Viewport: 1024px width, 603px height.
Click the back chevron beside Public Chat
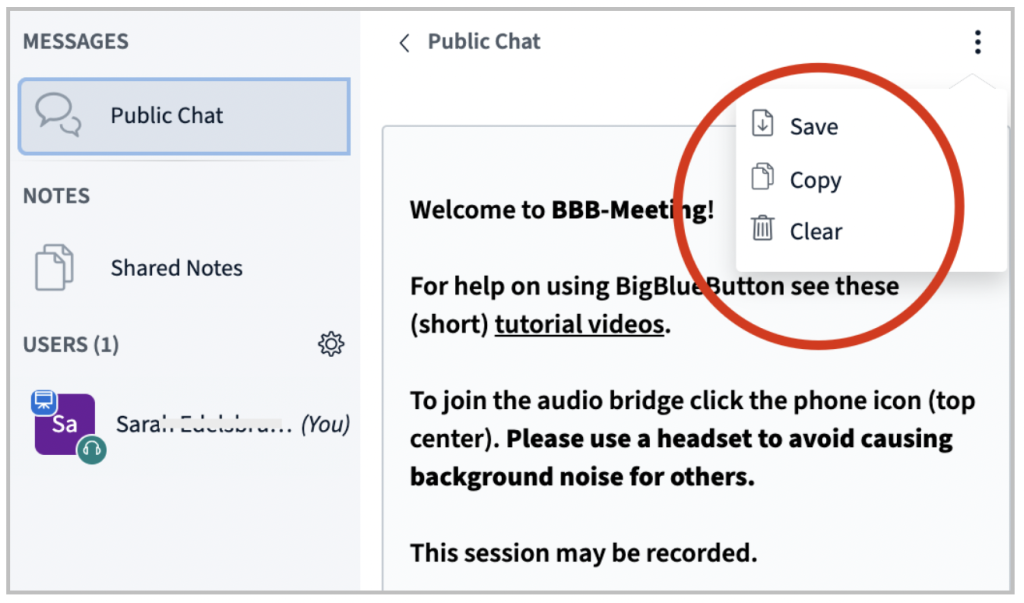click(x=404, y=43)
